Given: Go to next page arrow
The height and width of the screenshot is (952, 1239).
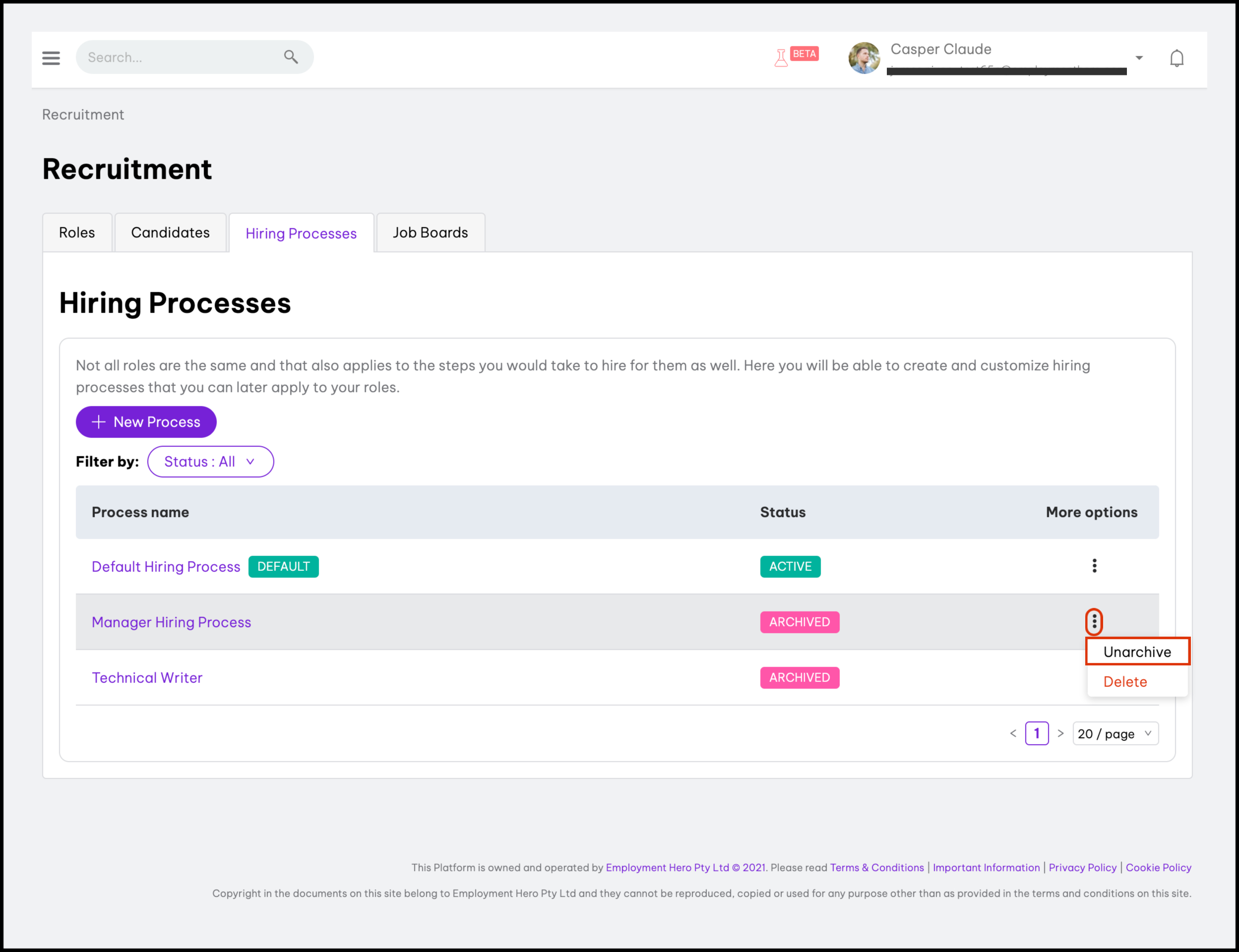Looking at the screenshot, I should 1060,733.
